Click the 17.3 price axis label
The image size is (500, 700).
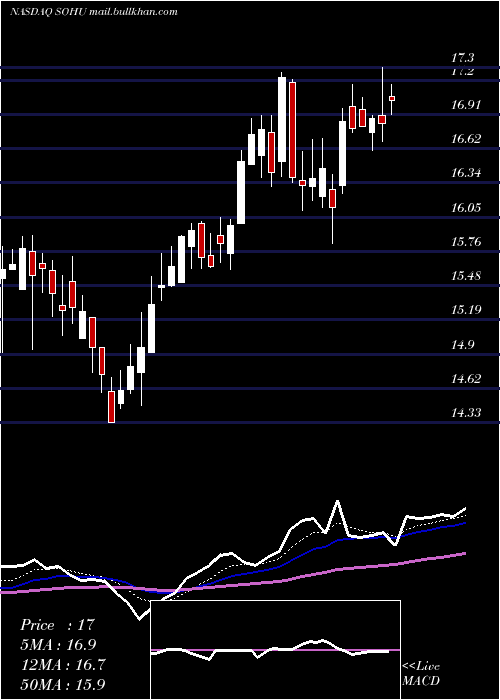point(462,58)
